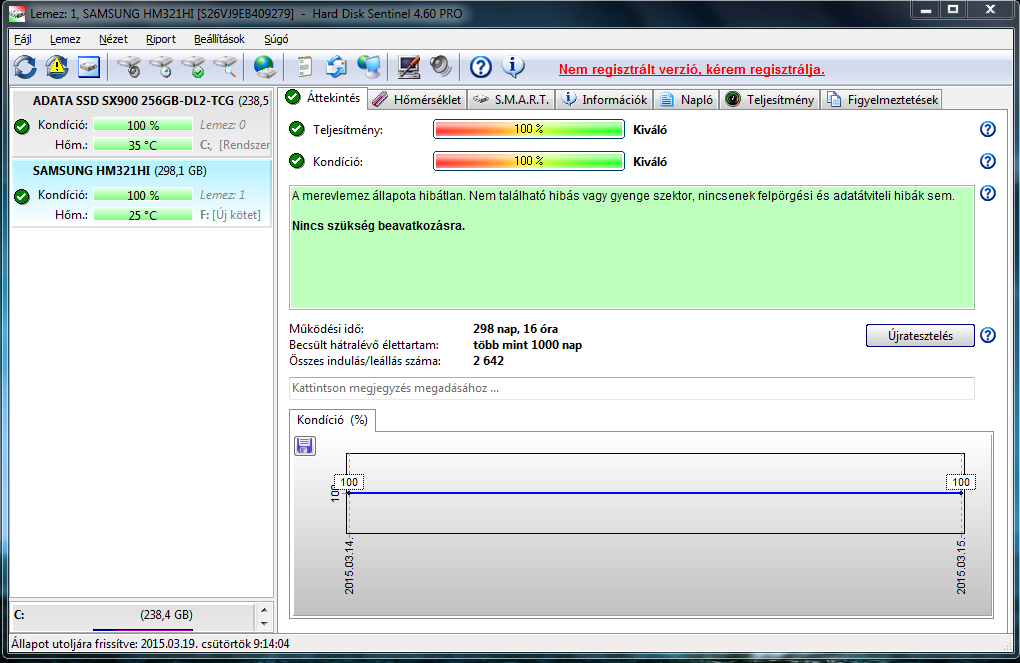The image size is (1020, 663).
Task: Click ADATA SSD temperature 35 °C bar
Action: (143, 144)
